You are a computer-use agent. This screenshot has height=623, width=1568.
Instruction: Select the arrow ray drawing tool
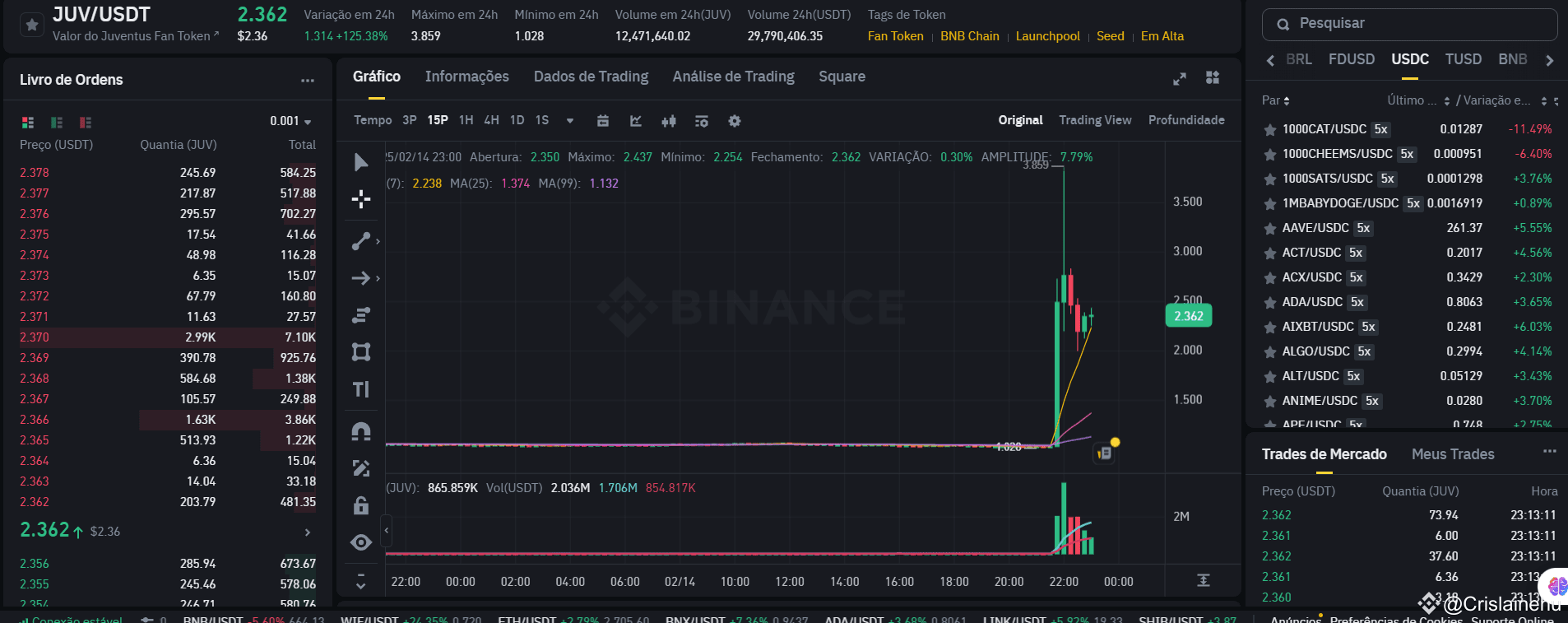pyautogui.click(x=360, y=278)
